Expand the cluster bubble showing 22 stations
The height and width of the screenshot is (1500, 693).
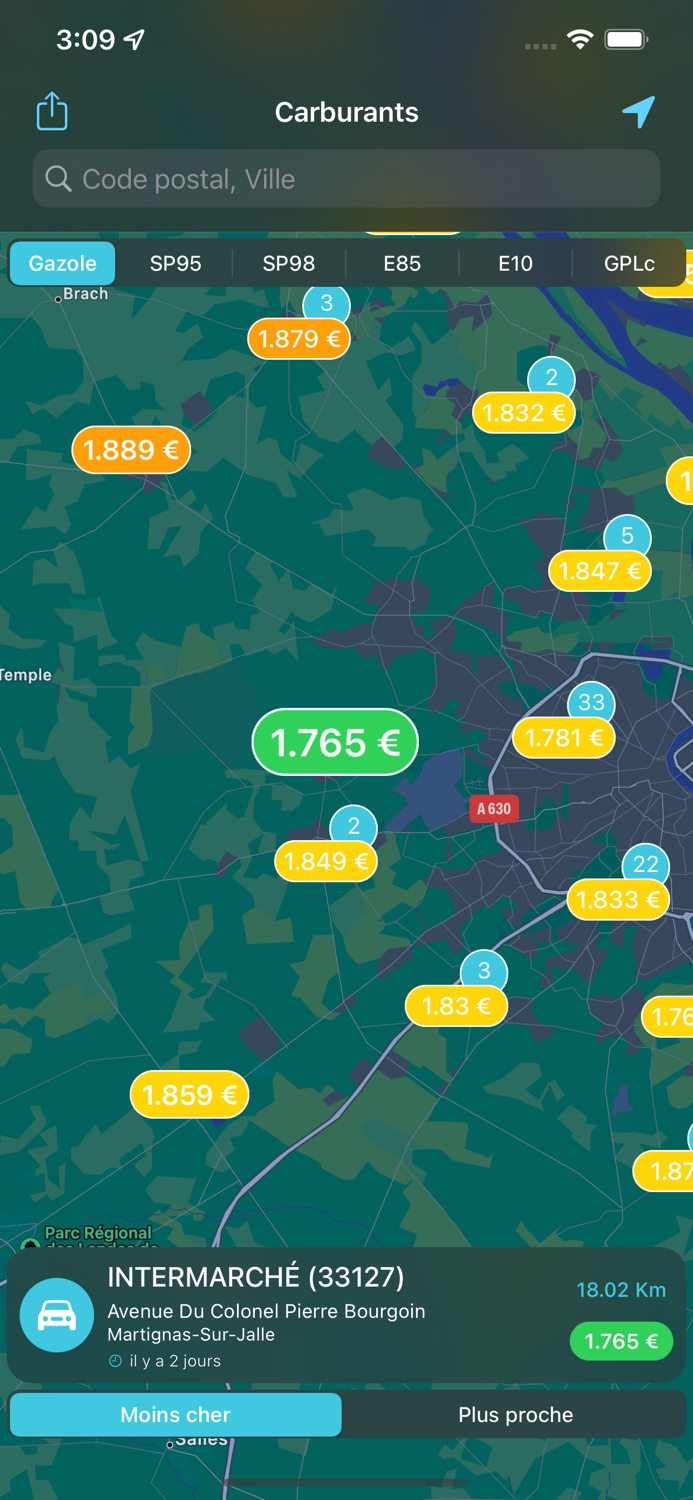click(x=646, y=864)
